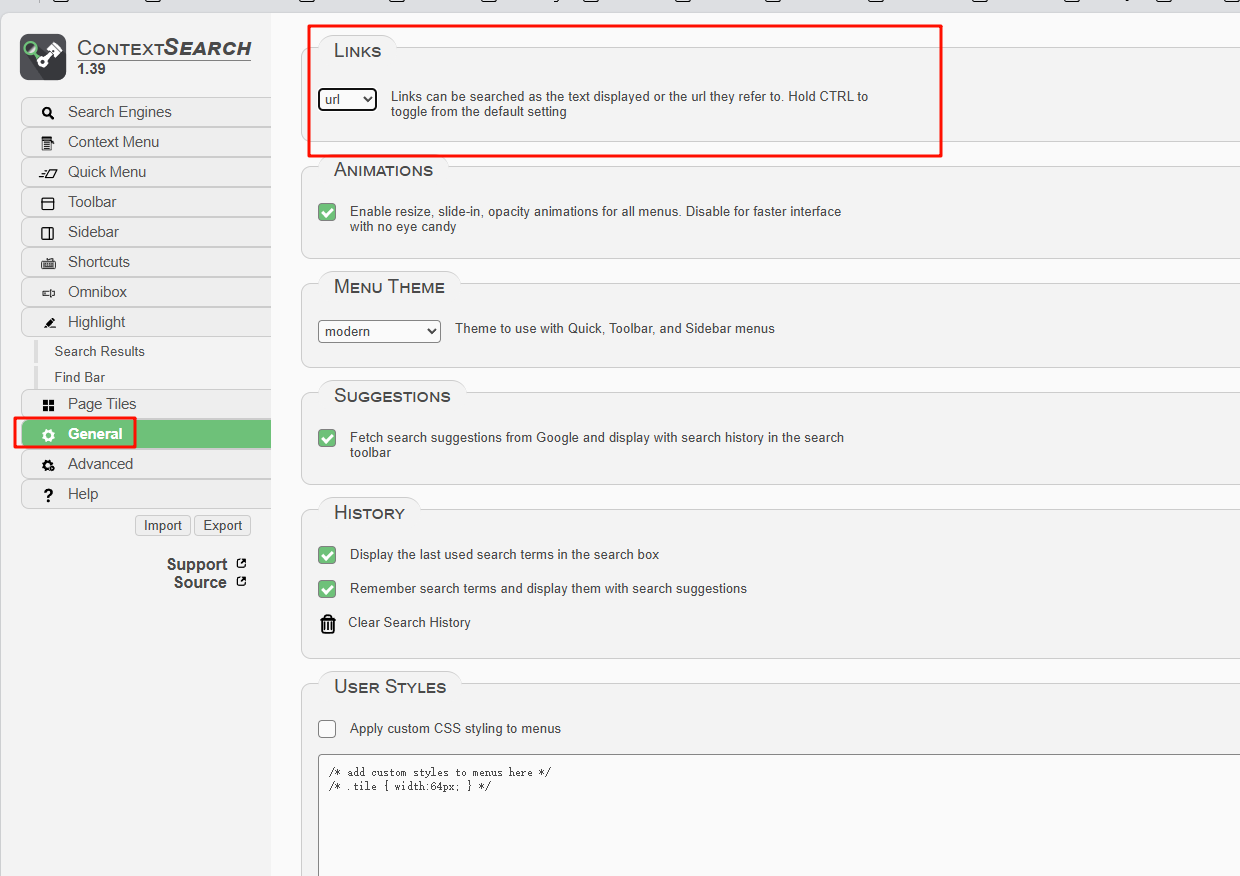Viewport: 1240px width, 876px height.
Task: Click the Quick Menu icon
Action: click(48, 173)
